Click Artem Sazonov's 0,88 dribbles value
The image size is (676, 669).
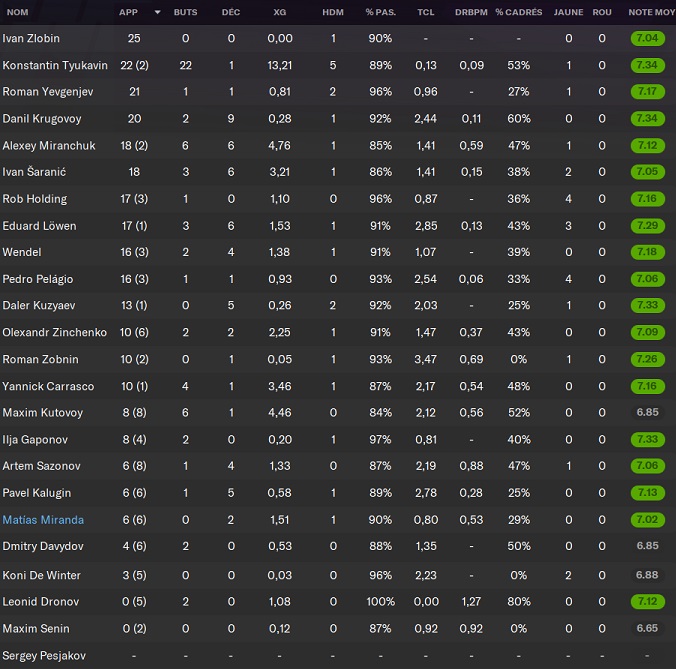pos(471,466)
